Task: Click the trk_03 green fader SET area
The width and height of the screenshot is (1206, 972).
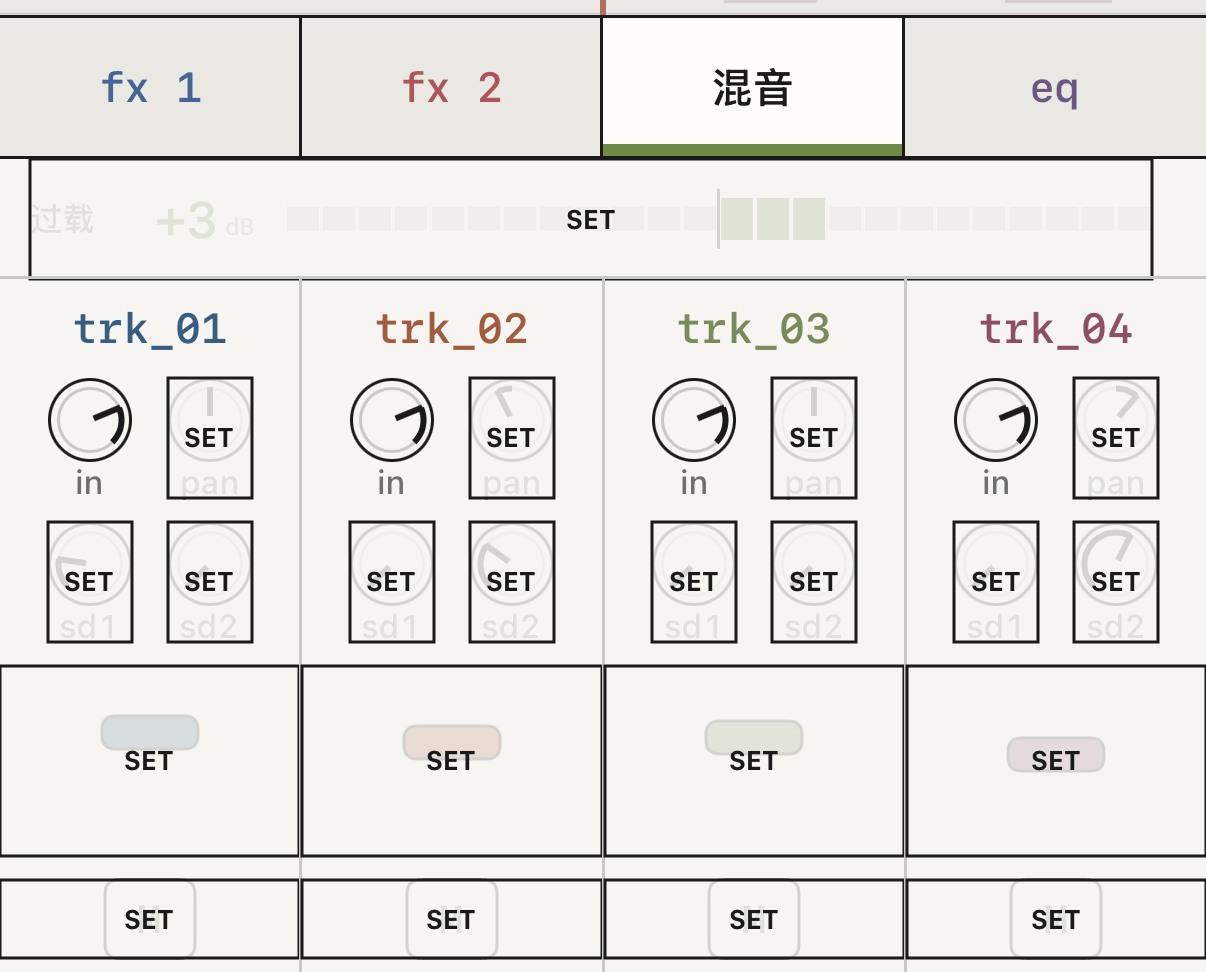Action: pyautogui.click(x=754, y=761)
